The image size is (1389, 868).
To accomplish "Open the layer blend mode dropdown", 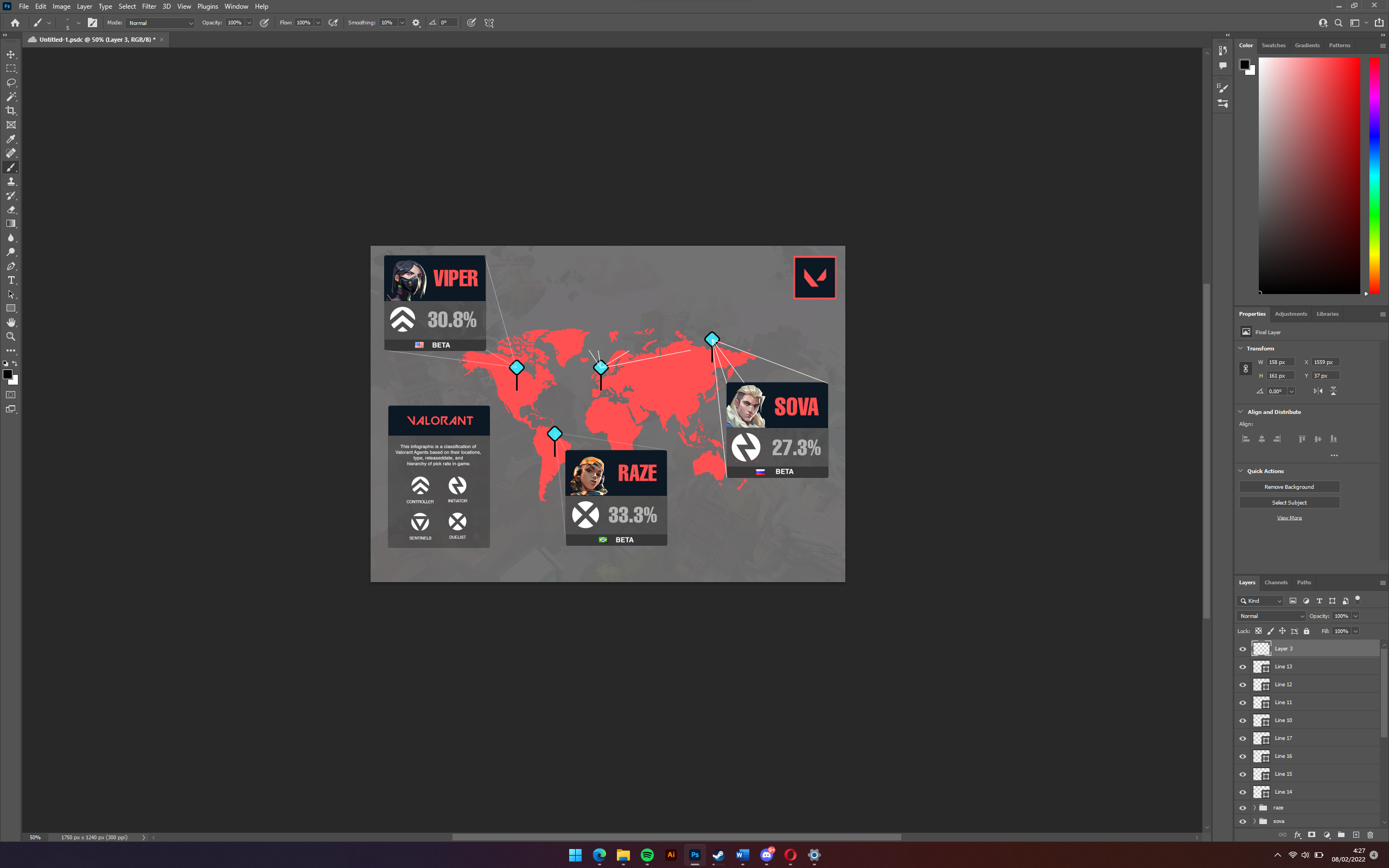I will click(x=1272, y=616).
